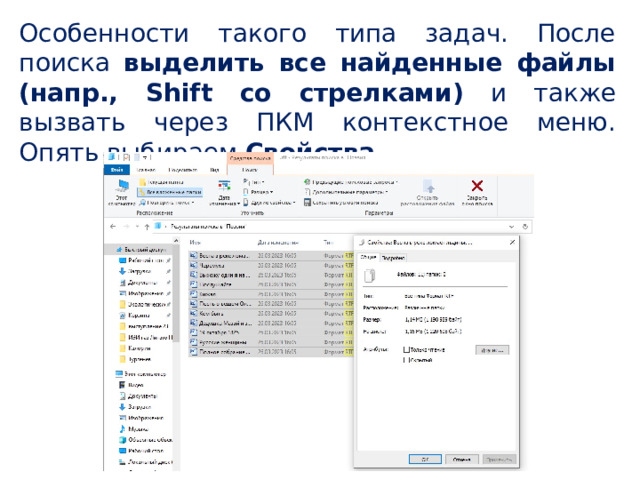Open Music folder under This PC

[133, 429]
